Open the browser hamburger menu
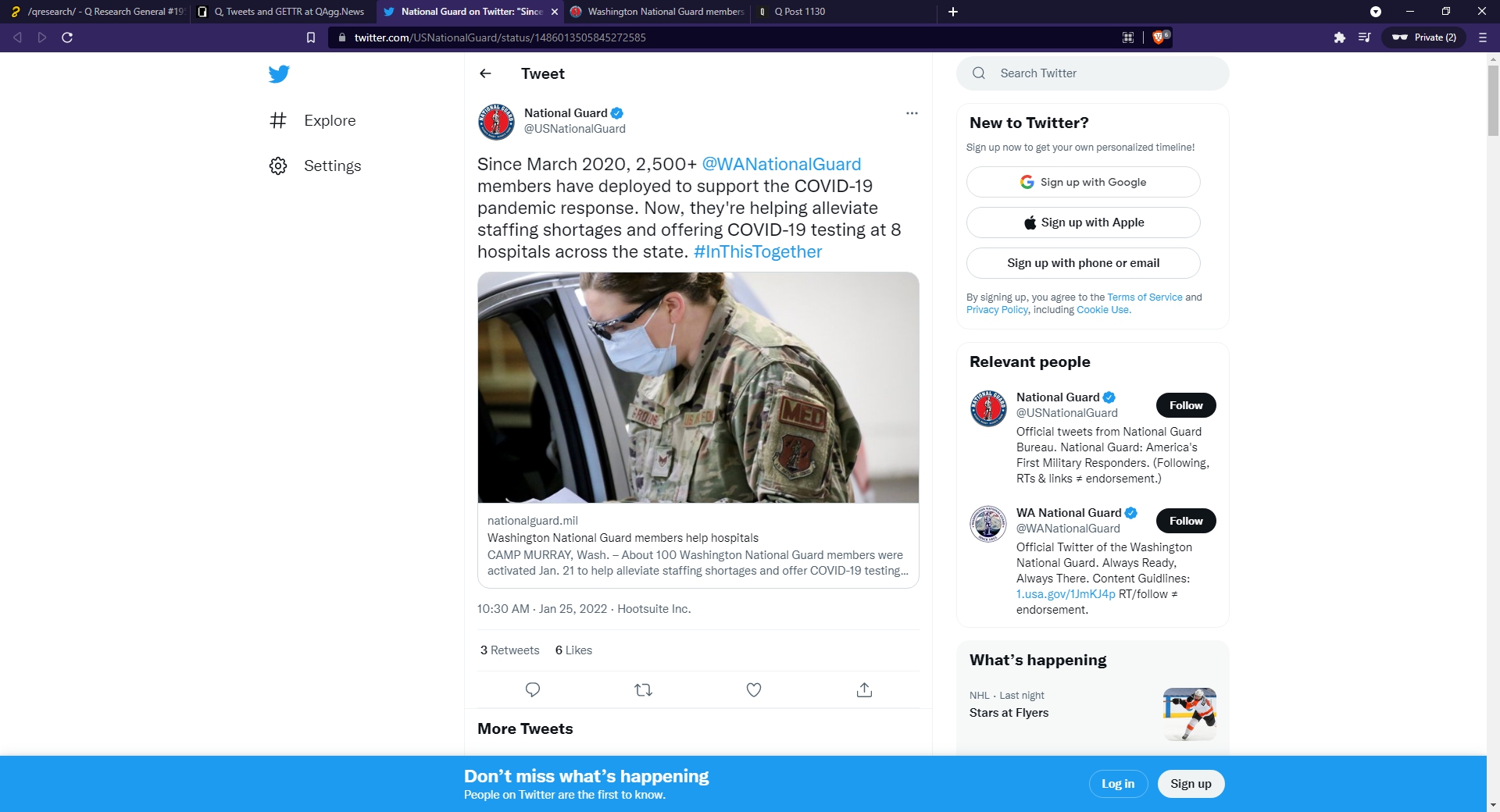Viewport: 1500px width, 812px height. tap(1482, 37)
